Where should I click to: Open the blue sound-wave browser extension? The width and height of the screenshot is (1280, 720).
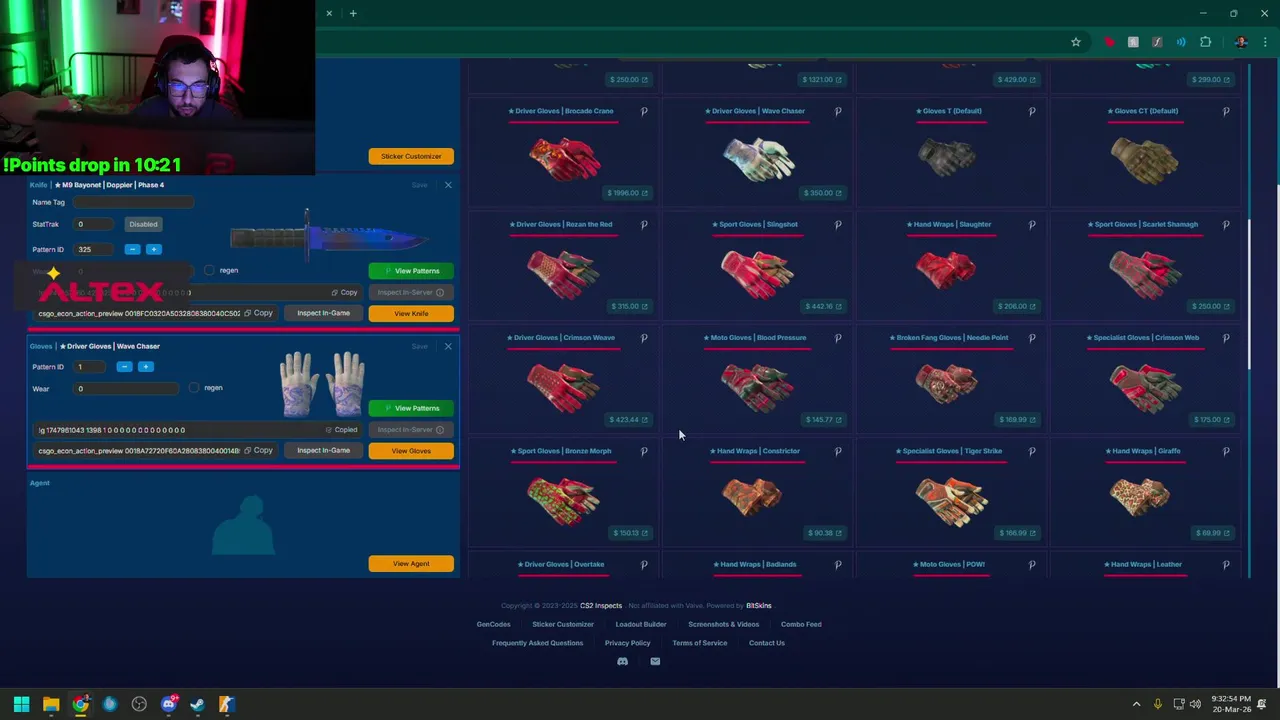coord(1181,42)
